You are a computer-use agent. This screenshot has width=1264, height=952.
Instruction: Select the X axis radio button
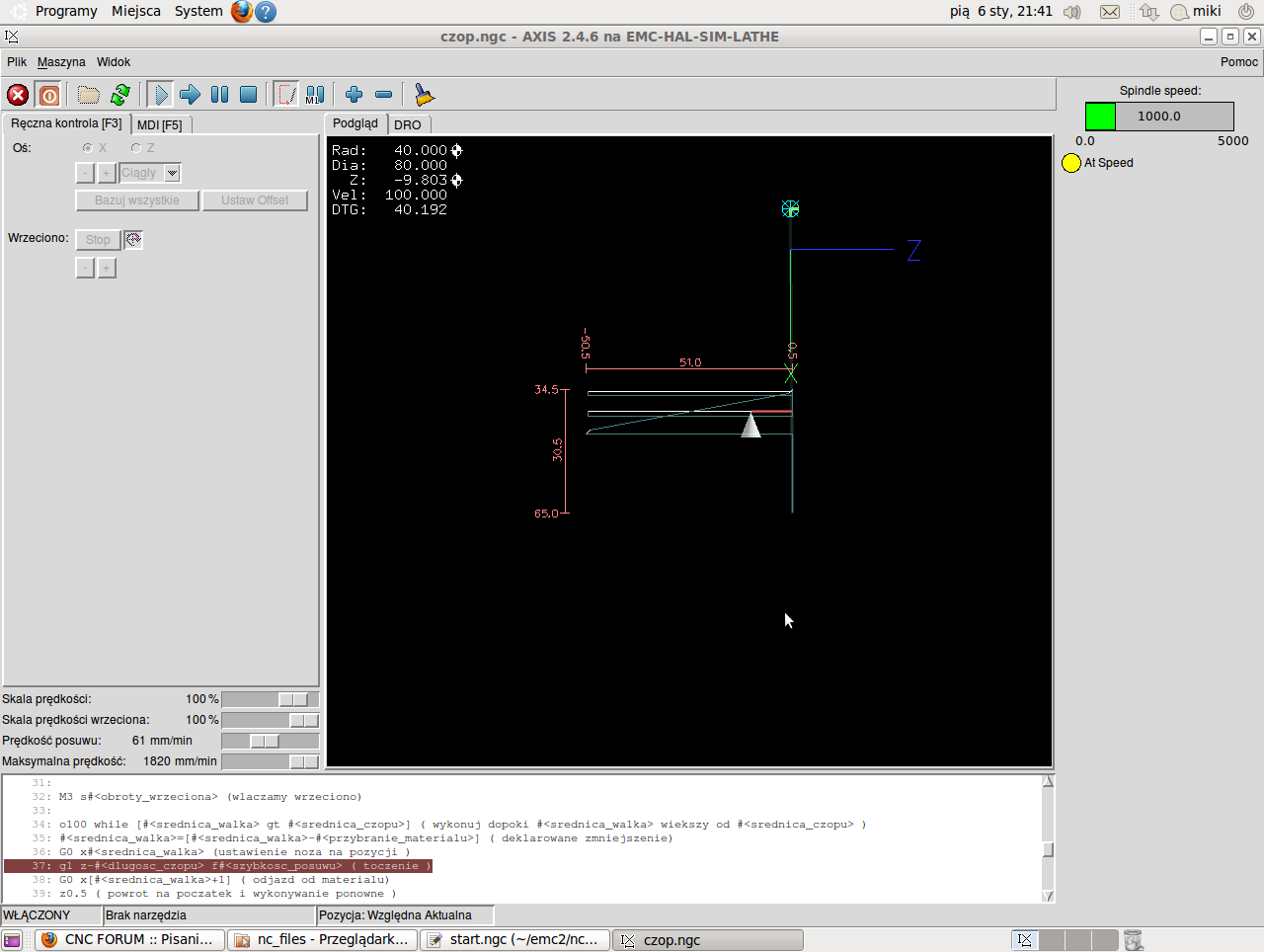pos(88,148)
